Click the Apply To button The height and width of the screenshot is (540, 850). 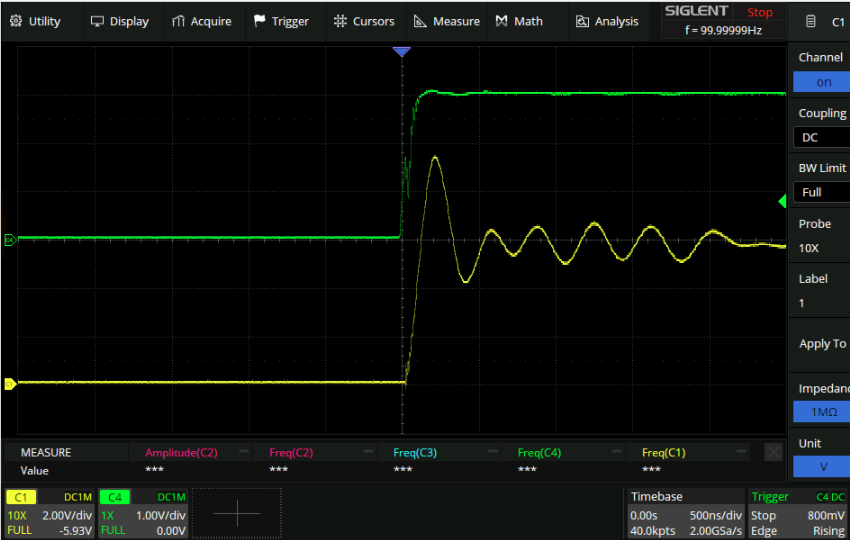point(822,344)
